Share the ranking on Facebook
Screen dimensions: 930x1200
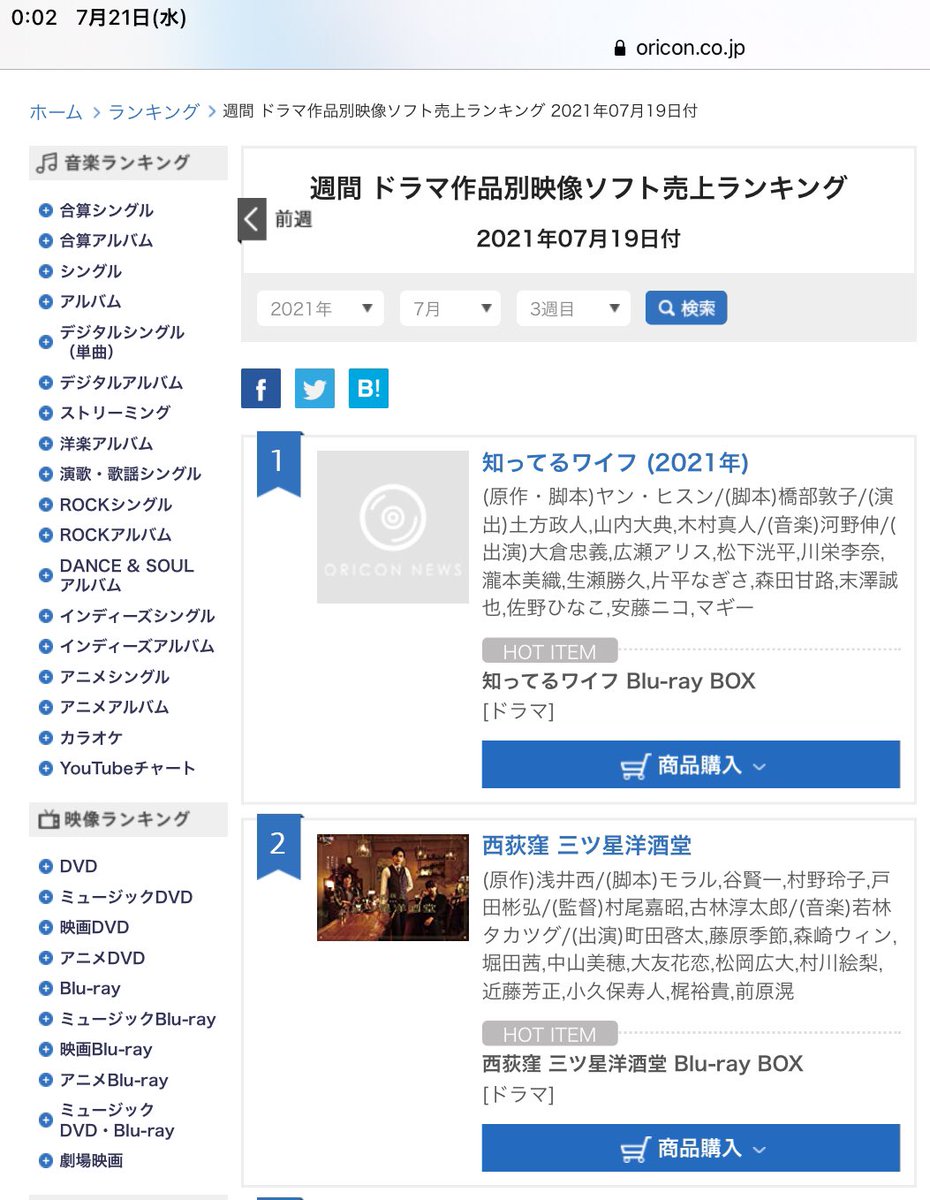coord(261,389)
